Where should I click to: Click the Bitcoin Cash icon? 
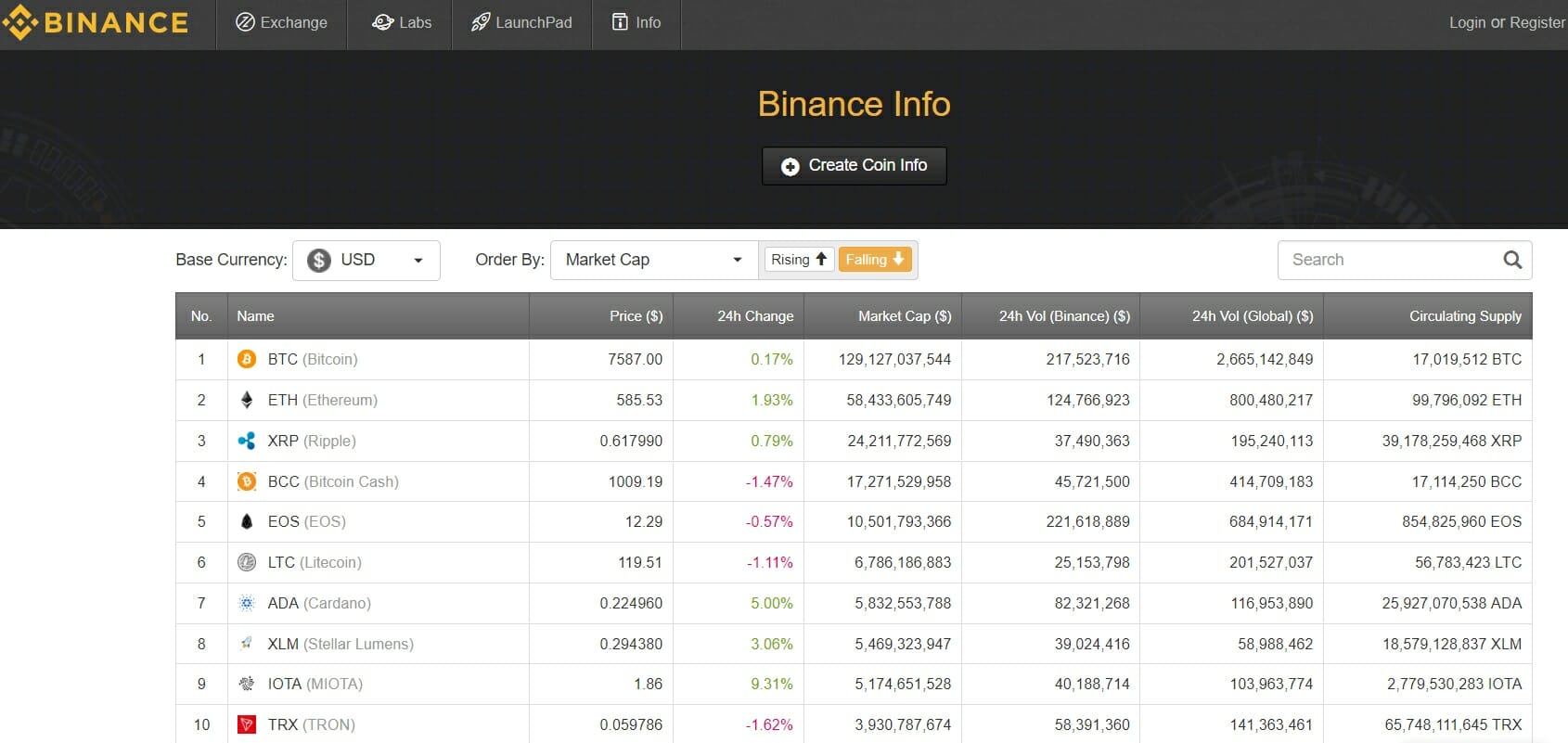247,481
